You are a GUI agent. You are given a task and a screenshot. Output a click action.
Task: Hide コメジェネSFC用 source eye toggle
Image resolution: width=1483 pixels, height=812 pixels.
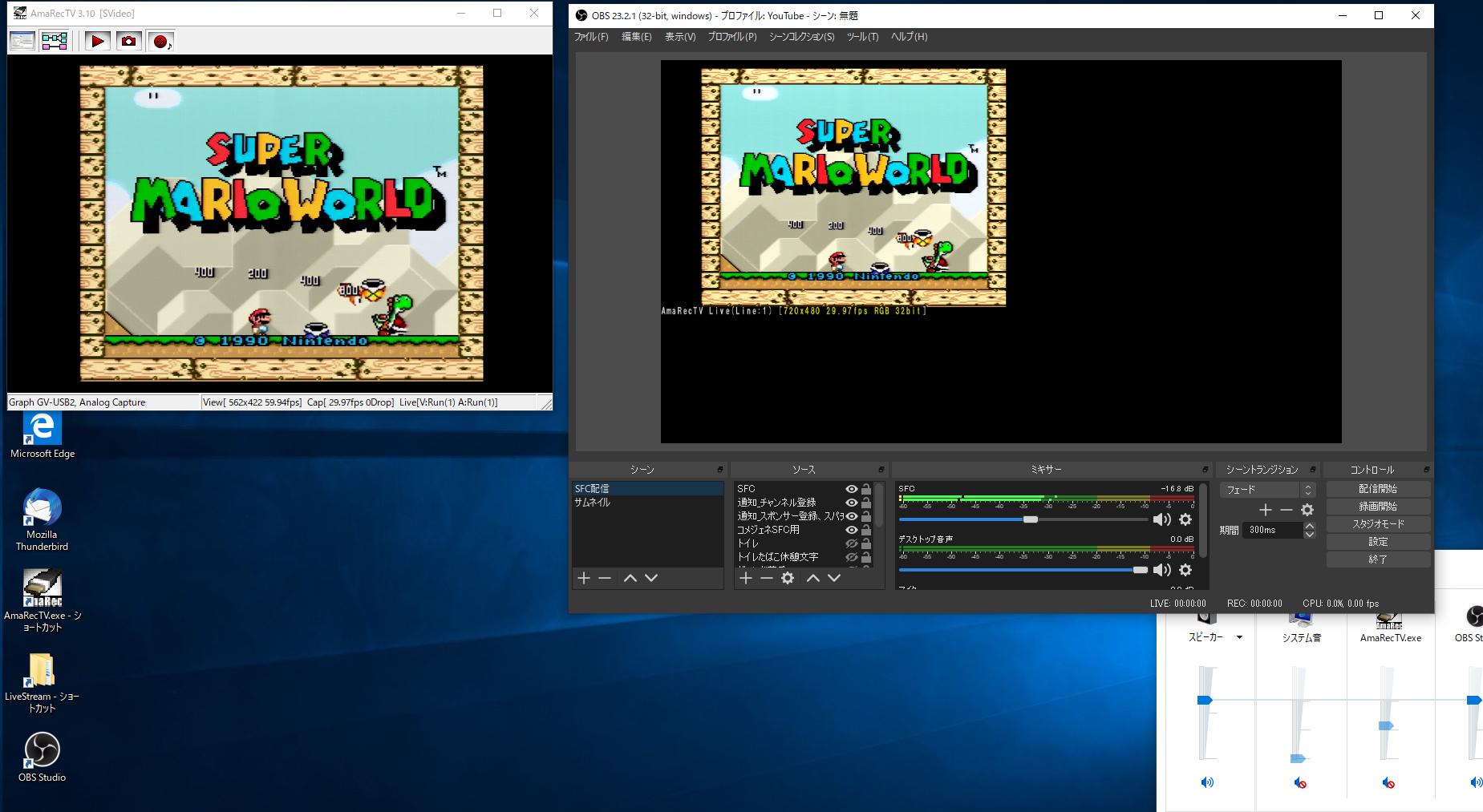pyautogui.click(x=852, y=530)
